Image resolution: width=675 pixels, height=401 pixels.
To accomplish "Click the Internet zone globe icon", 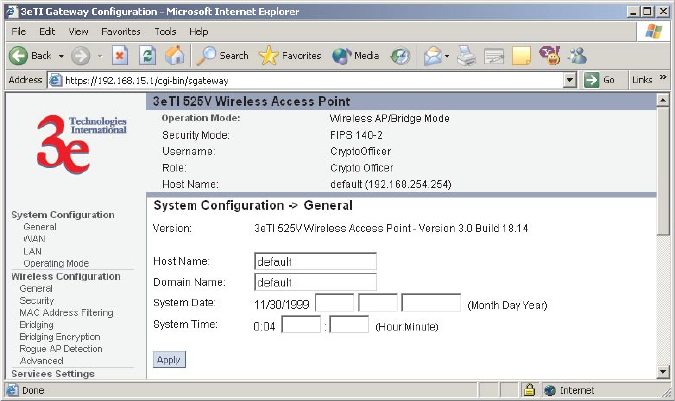I will pyautogui.click(x=550, y=390).
